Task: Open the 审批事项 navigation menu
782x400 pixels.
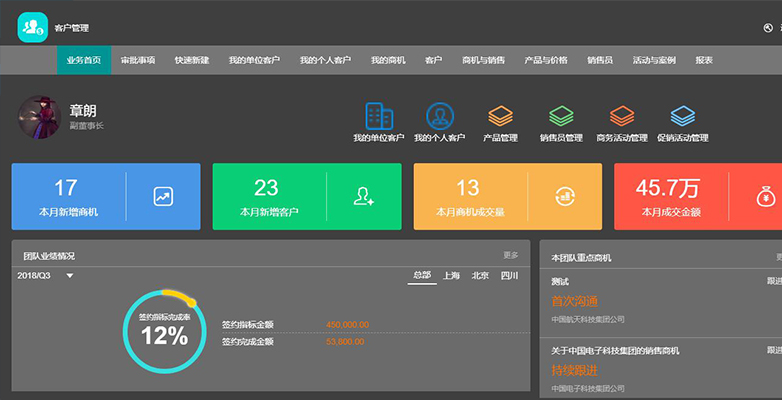Action: (x=138, y=60)
